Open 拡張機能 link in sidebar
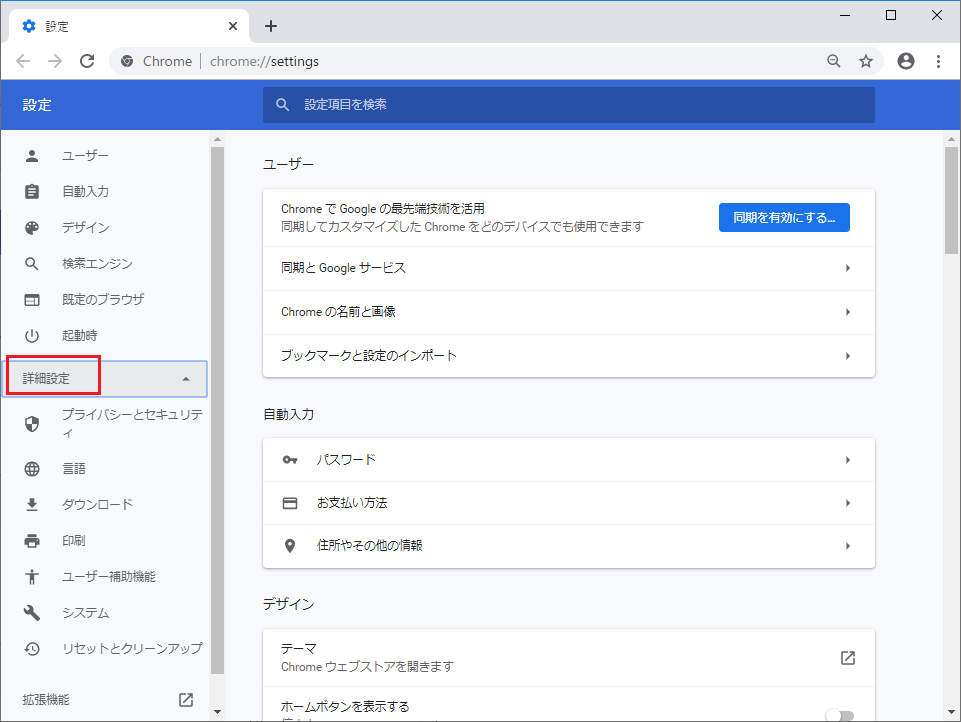This screenshot has height=722, width=961. click(46, 699)
